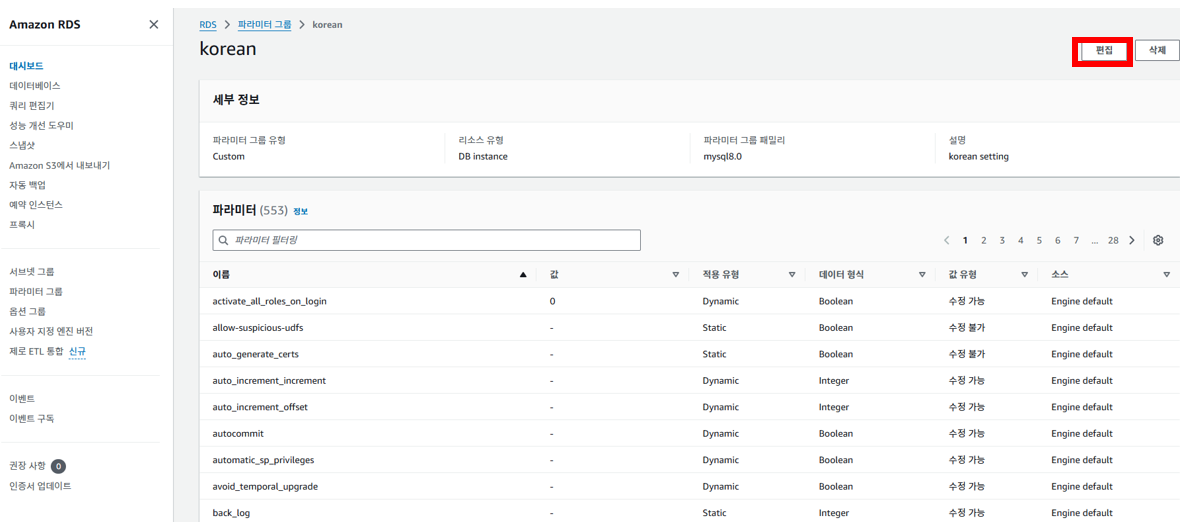Go to previous parameters page arrow

(x=946, y=240)
